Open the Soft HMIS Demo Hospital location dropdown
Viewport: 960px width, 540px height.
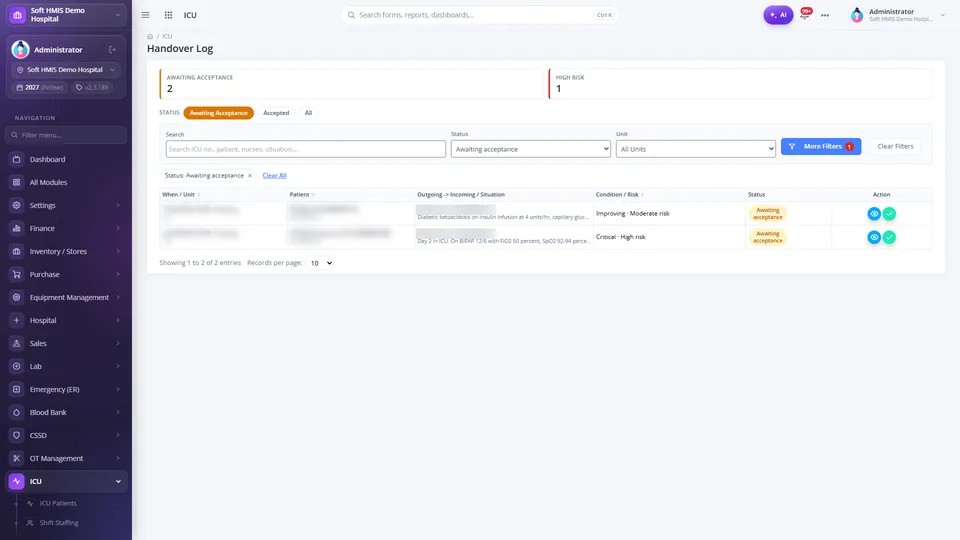click(66, 70)
